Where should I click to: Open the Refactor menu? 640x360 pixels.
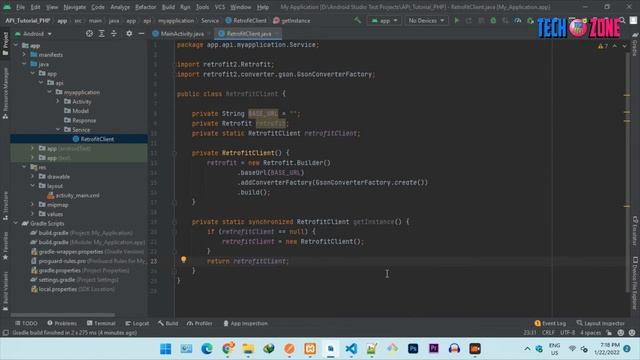(x=145, y=7)
